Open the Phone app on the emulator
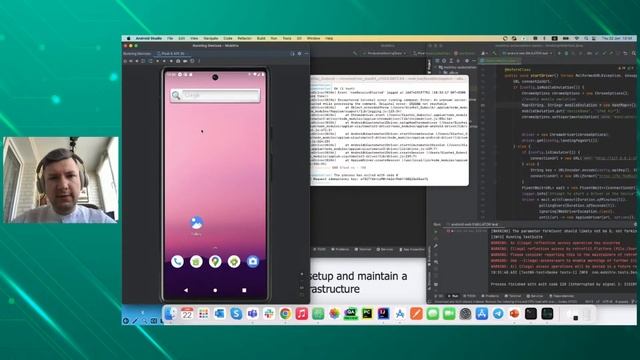The width and height of the screenshot is (640, 360). click(177, 262)
